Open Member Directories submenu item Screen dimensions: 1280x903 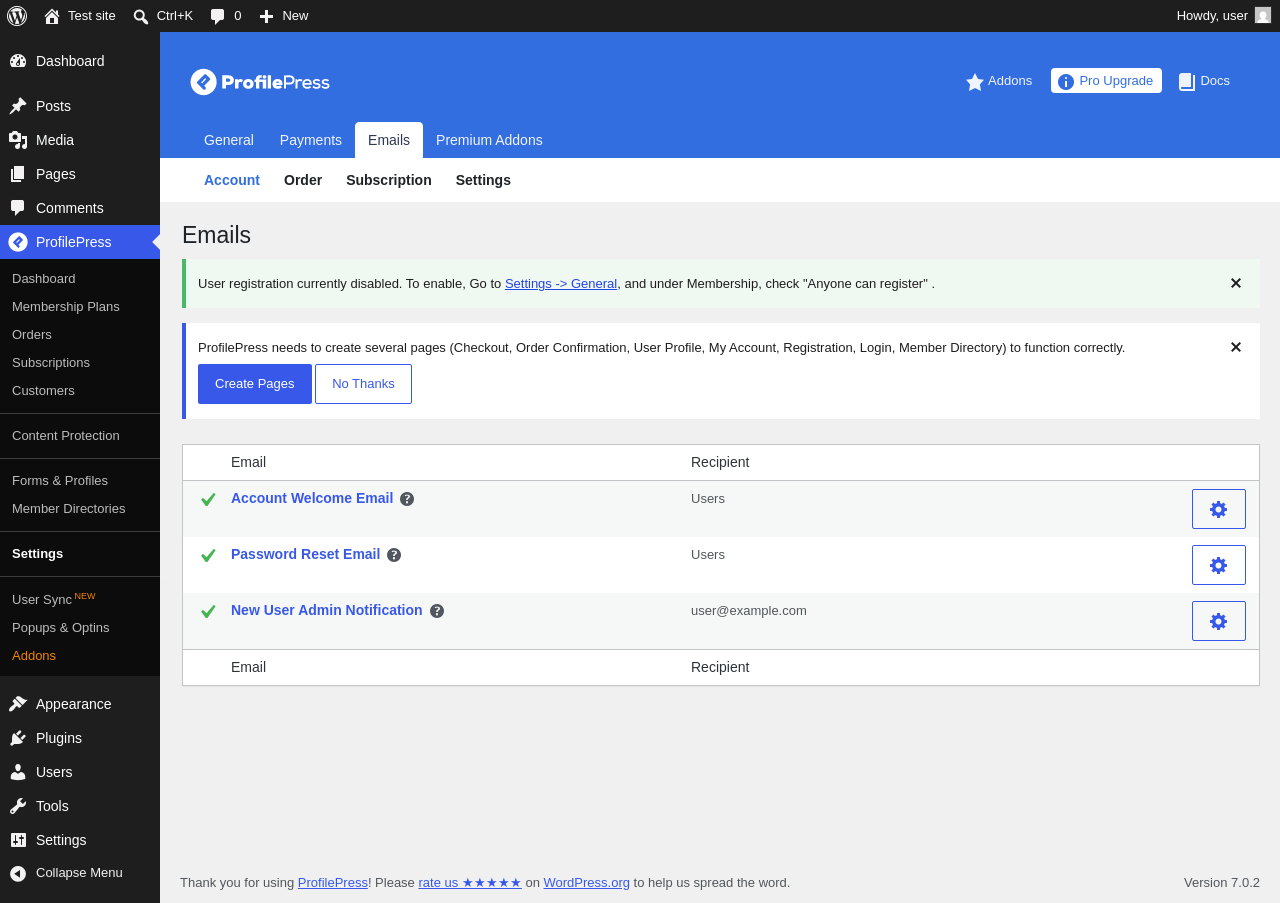[80, 509]
